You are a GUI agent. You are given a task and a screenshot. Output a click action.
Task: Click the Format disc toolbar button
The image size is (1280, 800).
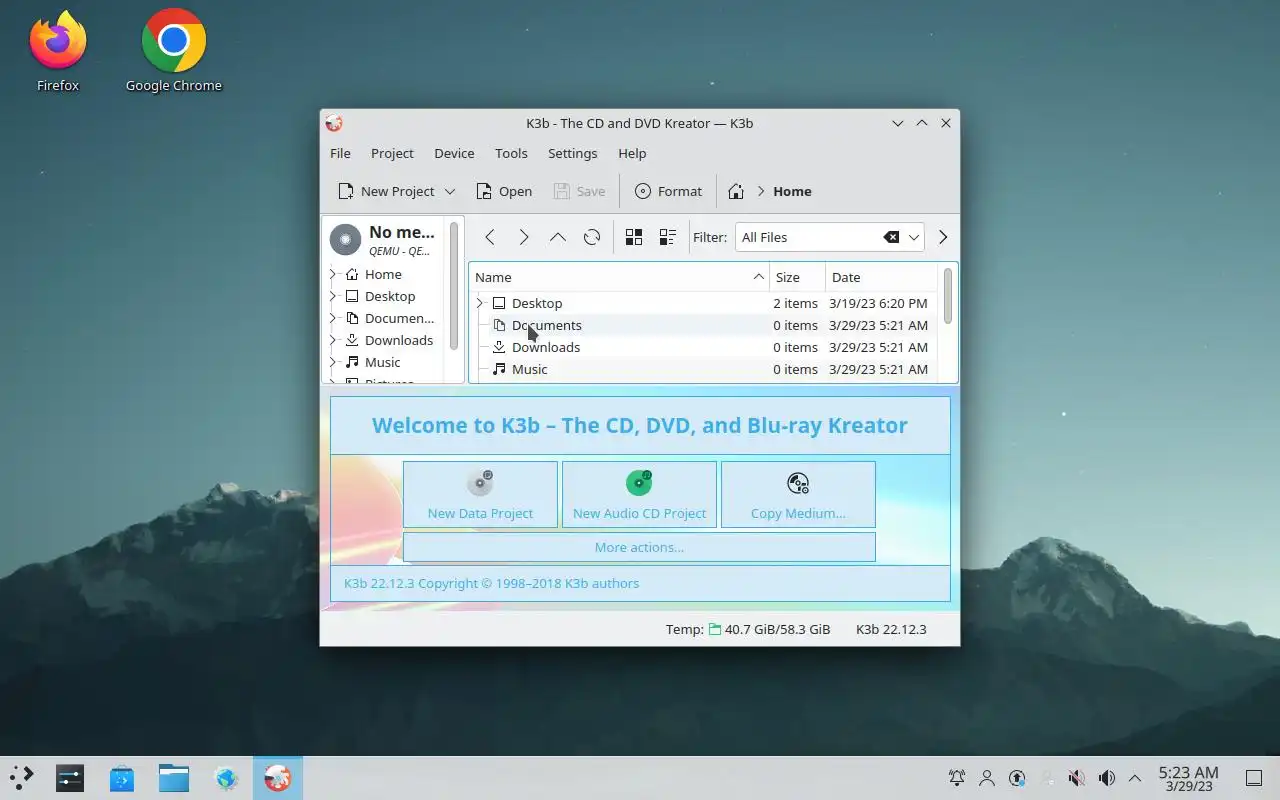[668, 191]
